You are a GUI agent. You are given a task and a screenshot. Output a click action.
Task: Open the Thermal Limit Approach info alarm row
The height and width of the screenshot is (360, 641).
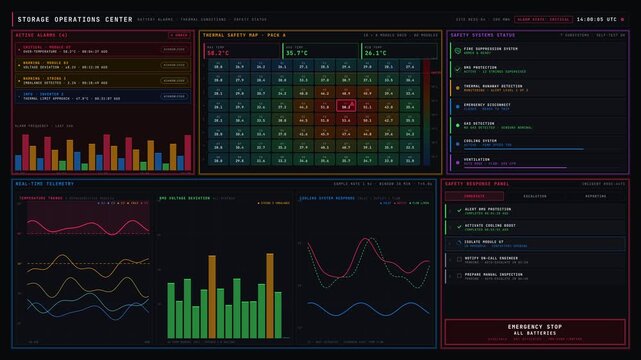(103, 96)
